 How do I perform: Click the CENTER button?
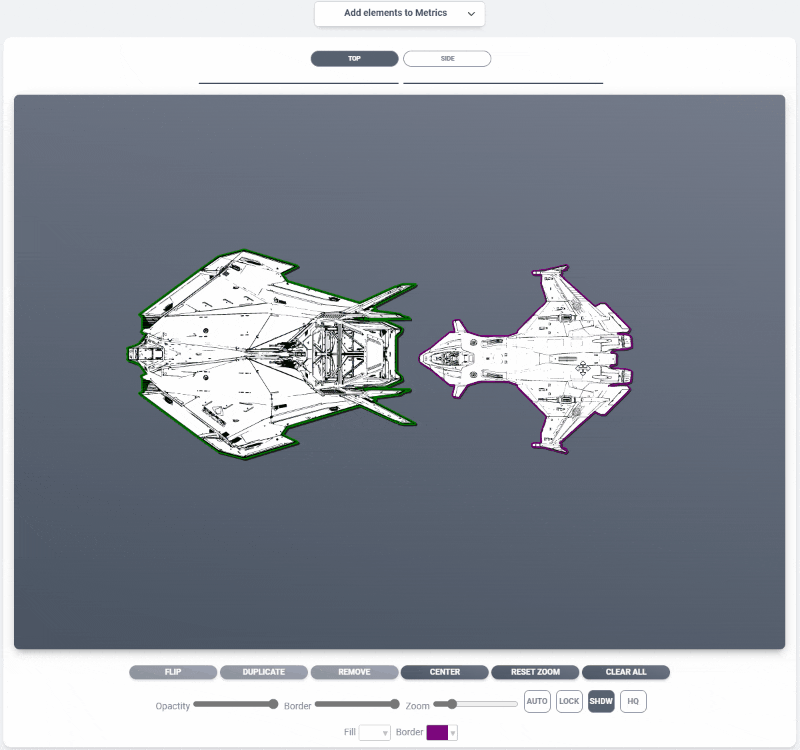[445, 672]
